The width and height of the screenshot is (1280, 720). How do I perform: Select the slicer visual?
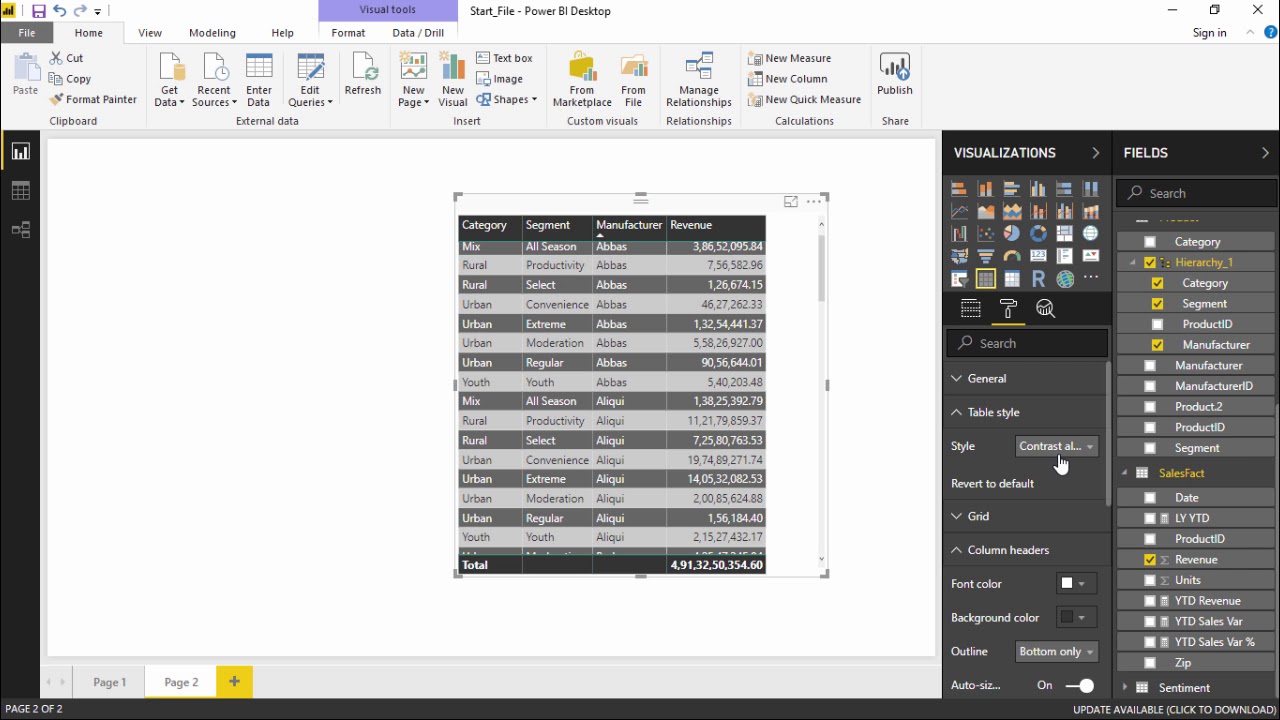tap(959, 278)
